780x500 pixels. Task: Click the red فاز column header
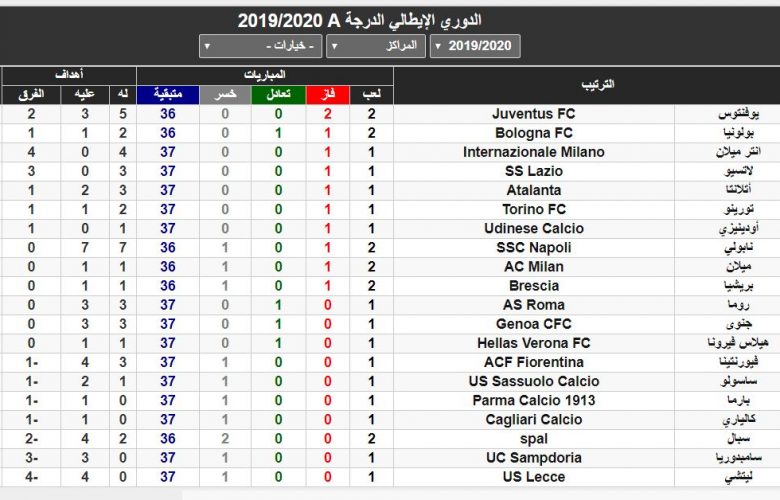[327, 94]
